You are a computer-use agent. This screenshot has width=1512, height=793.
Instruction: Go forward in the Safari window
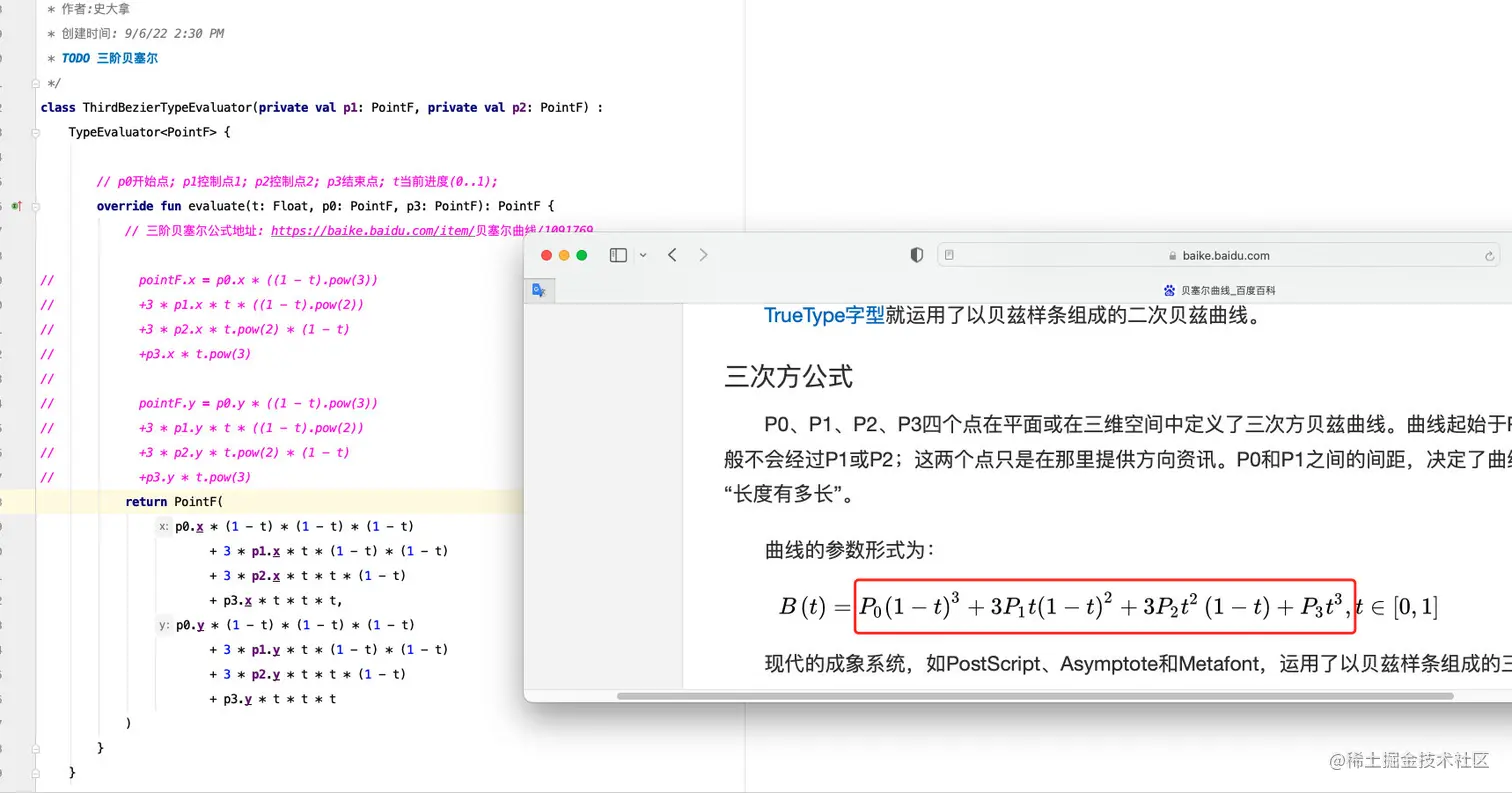[703, 255]
